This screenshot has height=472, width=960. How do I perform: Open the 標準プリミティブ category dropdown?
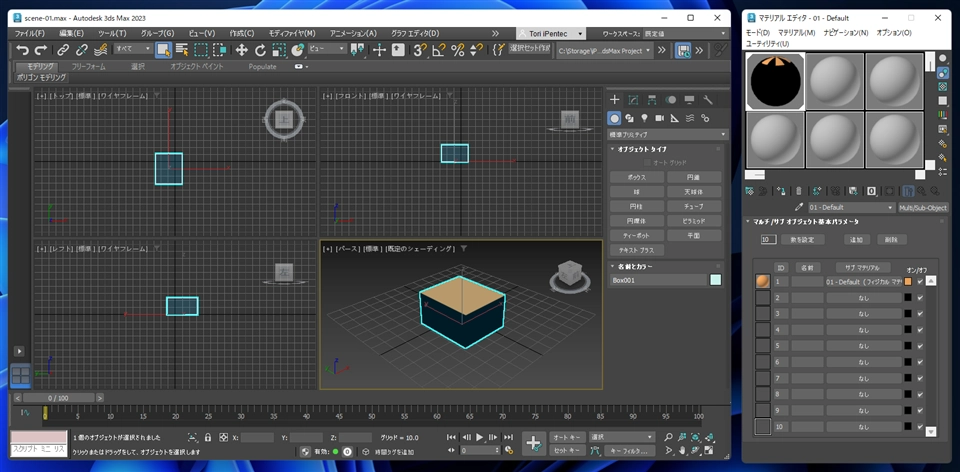click(667, 135)
